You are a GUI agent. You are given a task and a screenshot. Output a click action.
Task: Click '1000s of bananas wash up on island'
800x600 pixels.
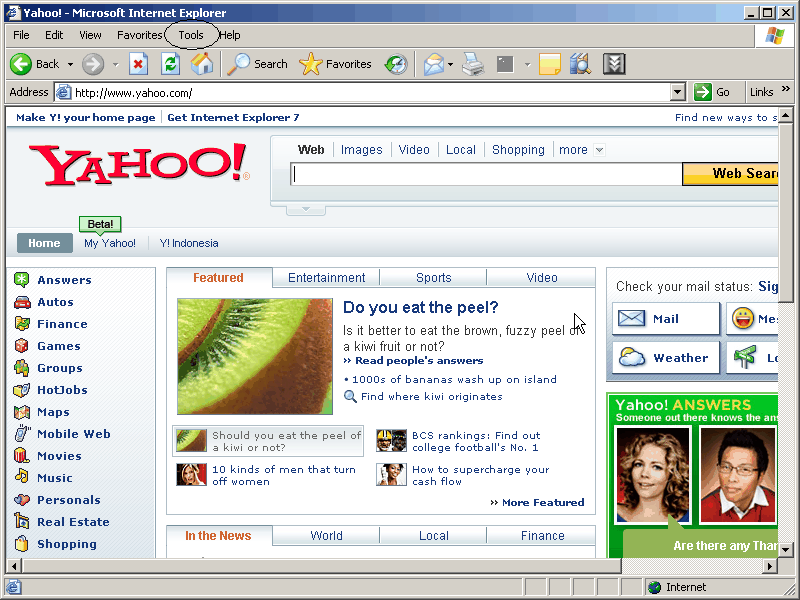pos(454,380)
